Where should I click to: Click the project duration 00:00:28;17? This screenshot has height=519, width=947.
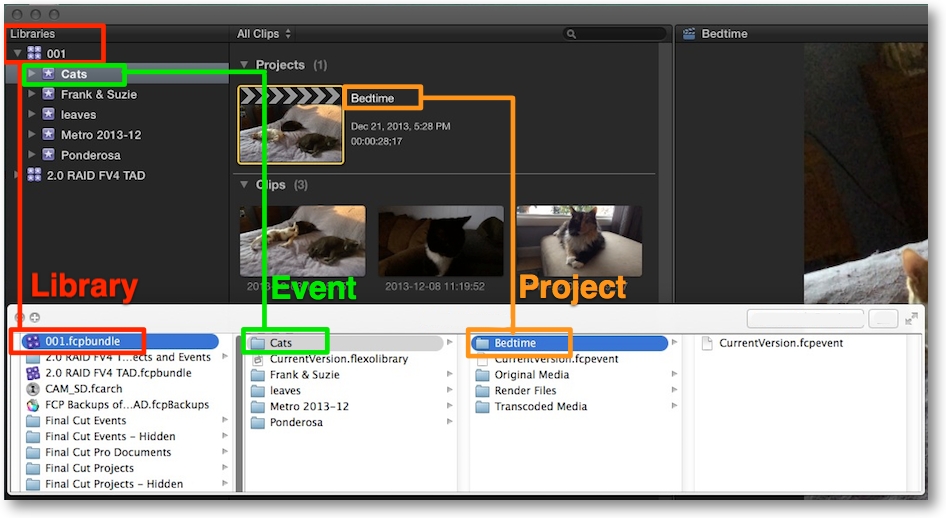(376, 141)
